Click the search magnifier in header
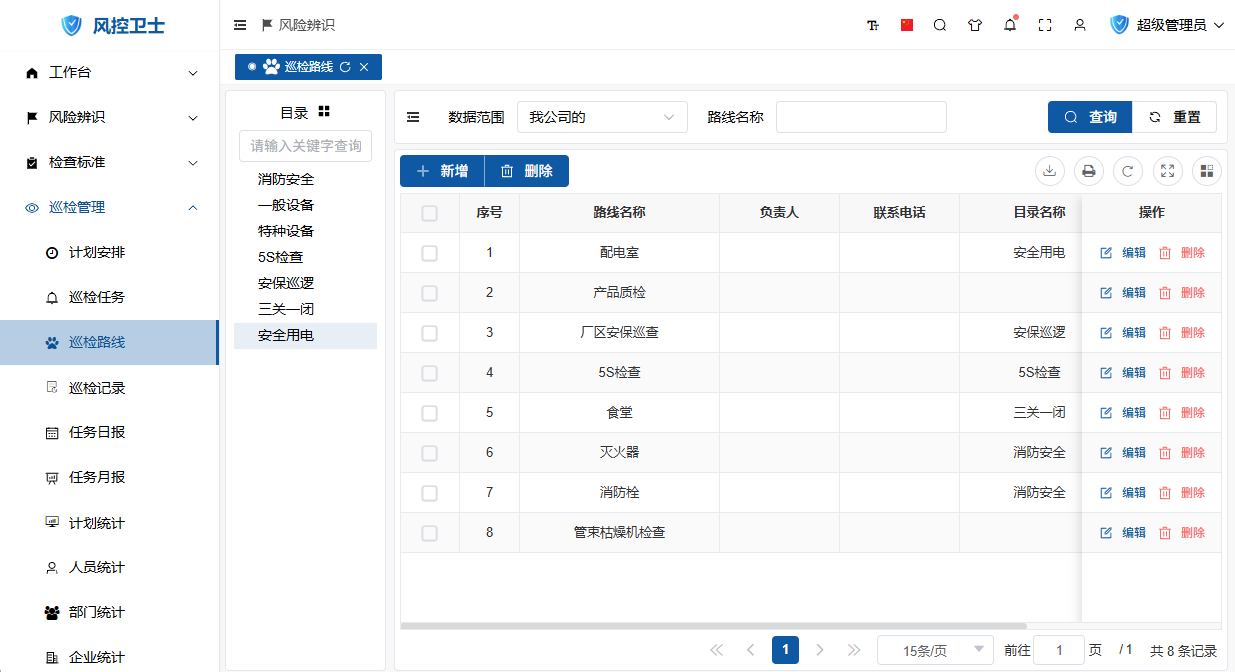 (x=940, y=25)
